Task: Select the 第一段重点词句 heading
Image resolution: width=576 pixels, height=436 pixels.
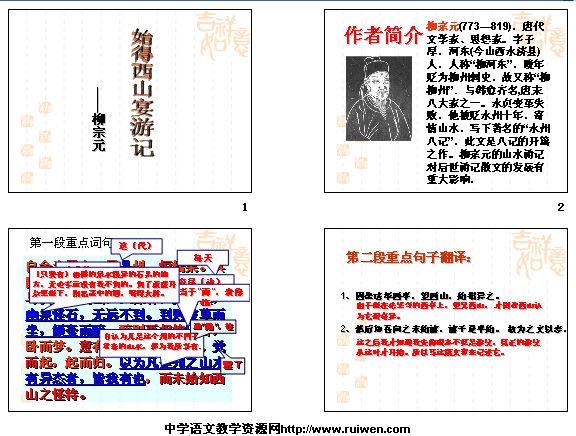Action: pos(70,242)
